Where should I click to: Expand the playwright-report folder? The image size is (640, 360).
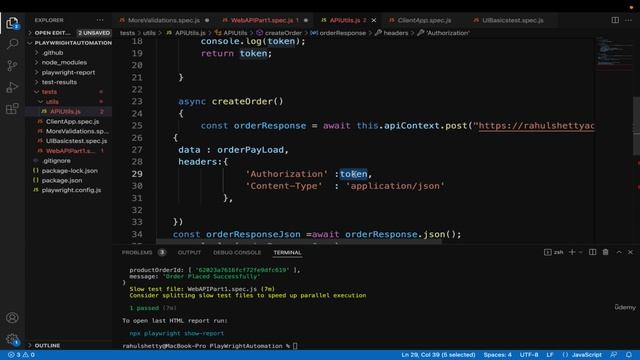69,72
